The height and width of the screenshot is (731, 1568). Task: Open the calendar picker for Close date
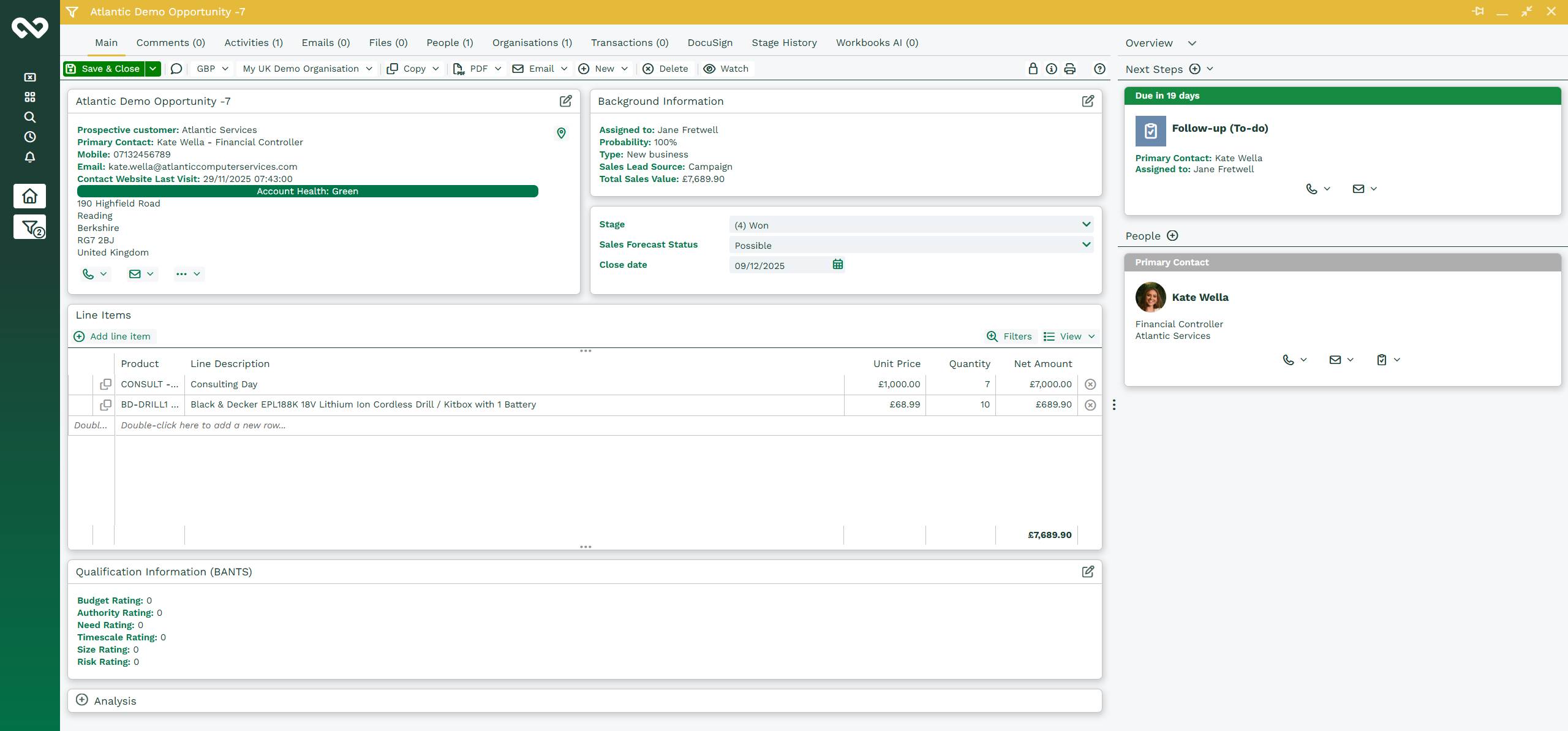(x=837, y=265)
